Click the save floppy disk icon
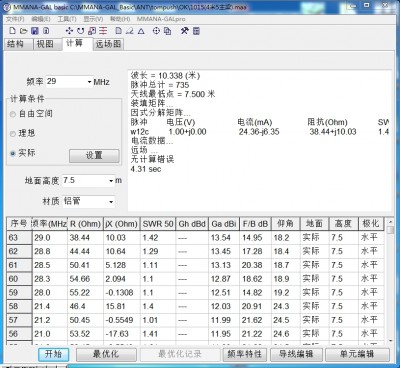 click(35, 31)
